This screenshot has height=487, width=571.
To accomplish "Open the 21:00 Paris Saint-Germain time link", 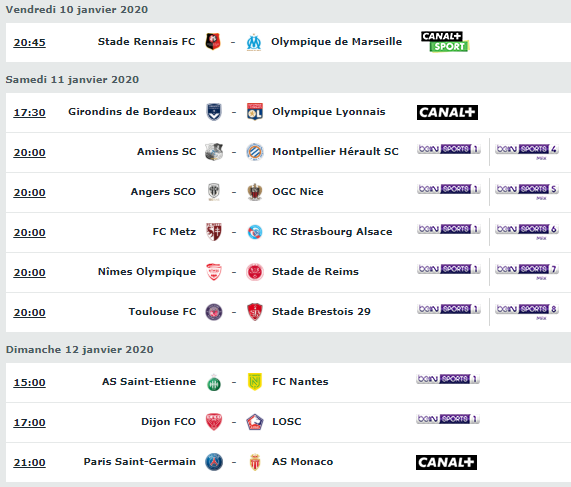I will (x=29, y=463).
